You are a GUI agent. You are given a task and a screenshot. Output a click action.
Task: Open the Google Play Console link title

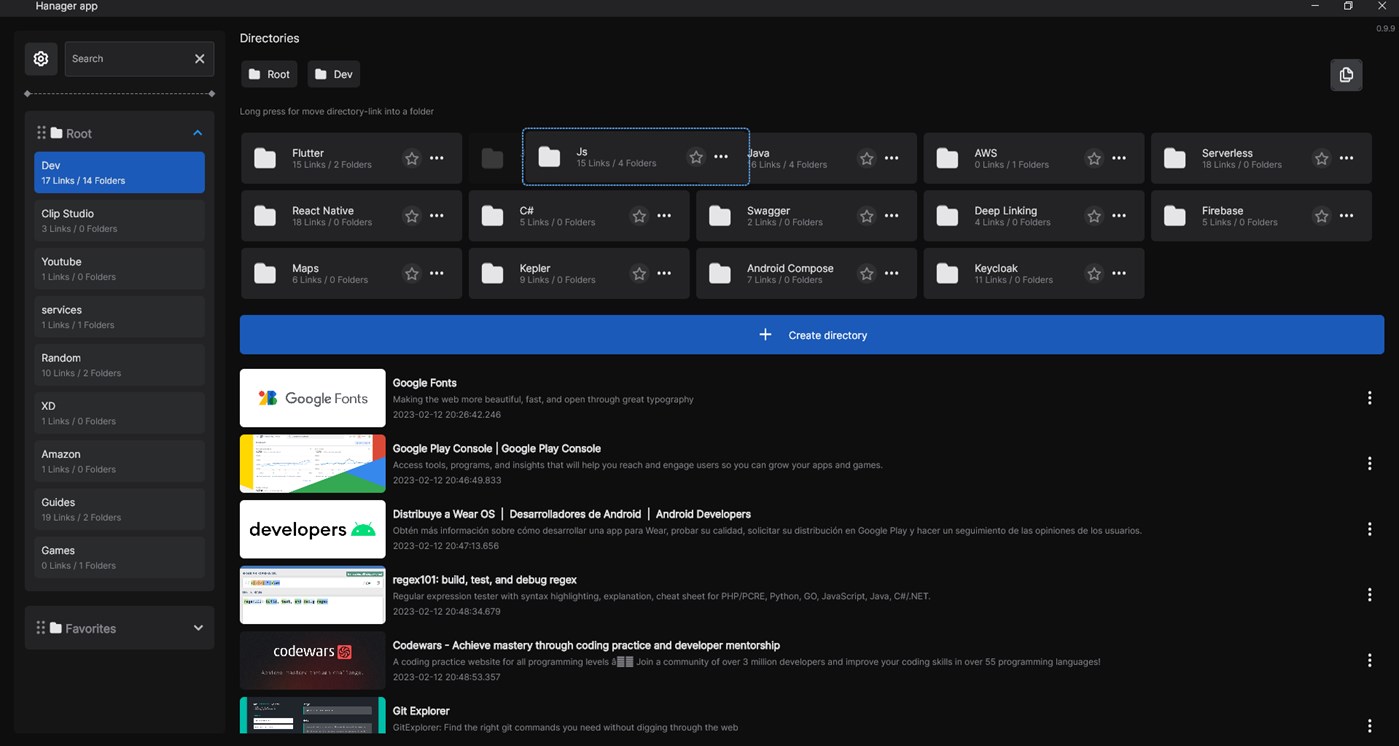pyautogui.click(x=496, y=449)
